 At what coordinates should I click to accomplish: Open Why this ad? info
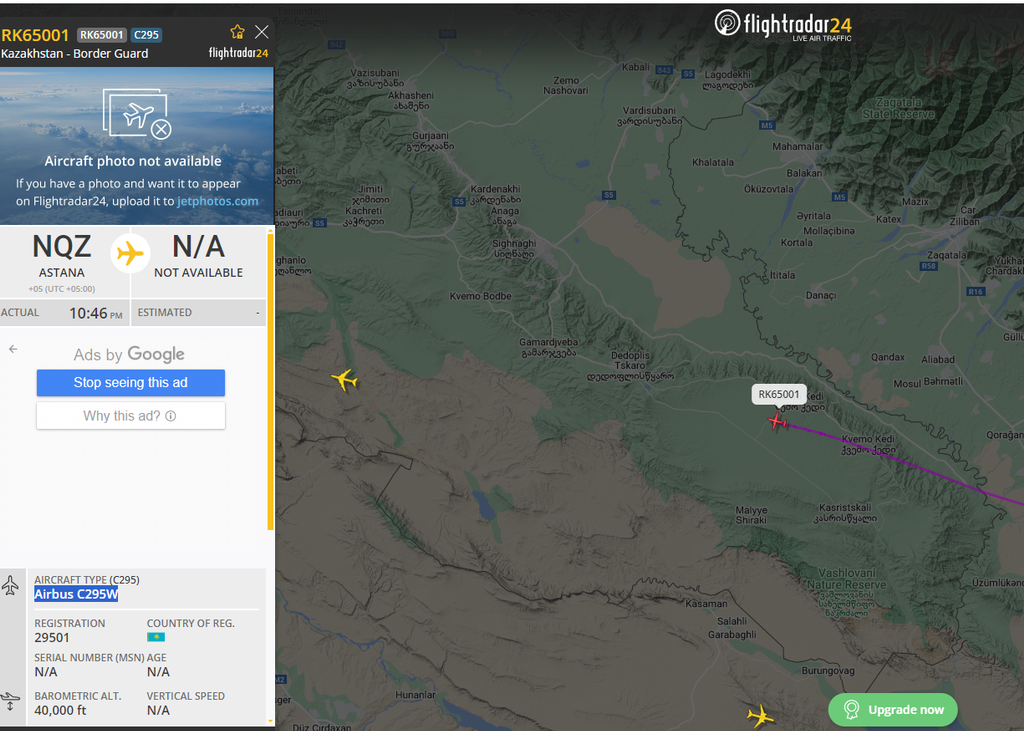(131, 416)
